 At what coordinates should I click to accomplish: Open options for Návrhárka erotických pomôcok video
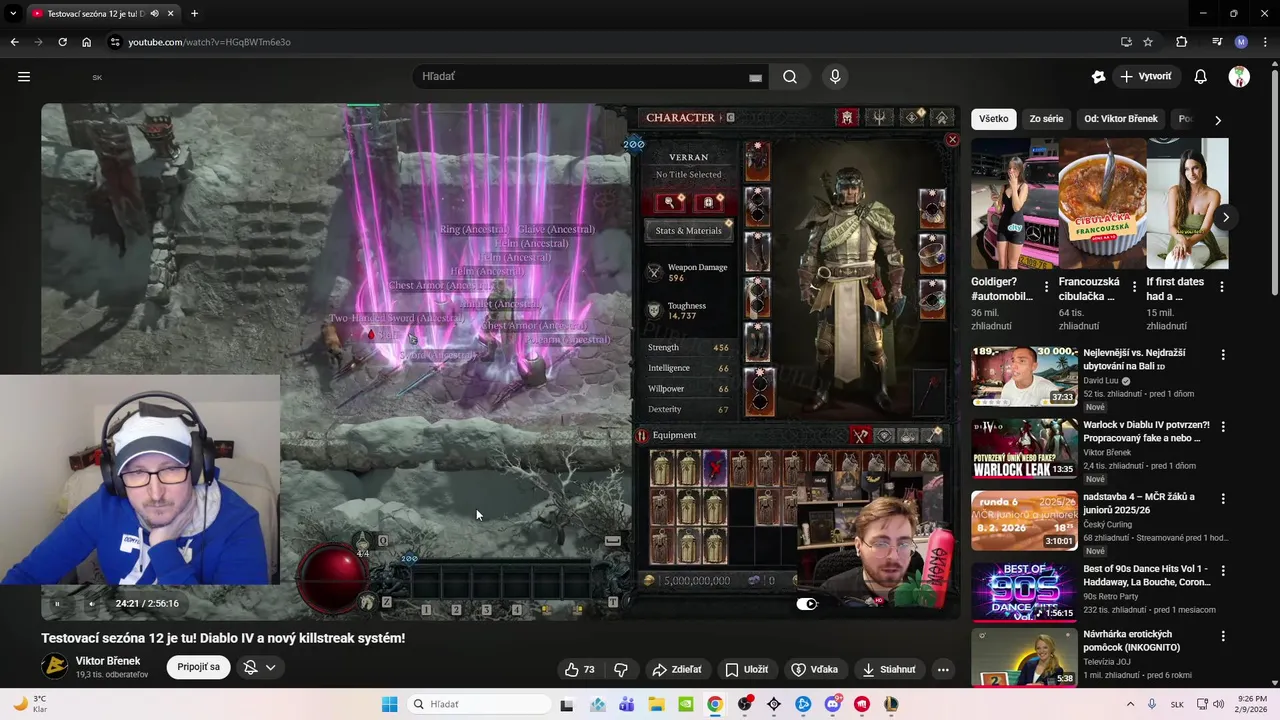click(1222, 636)
